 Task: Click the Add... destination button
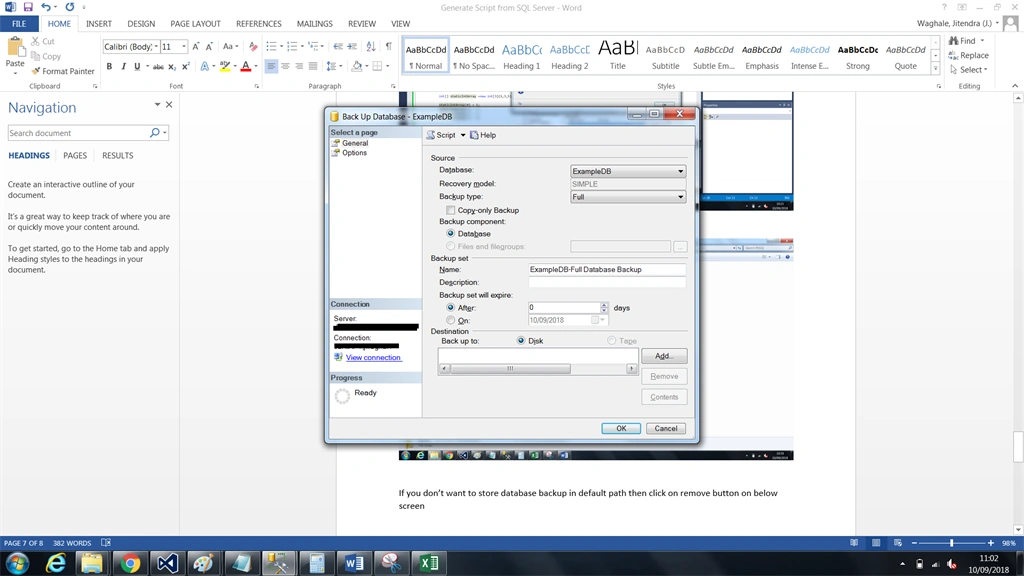pyautogui.click(x=664, y=356)
